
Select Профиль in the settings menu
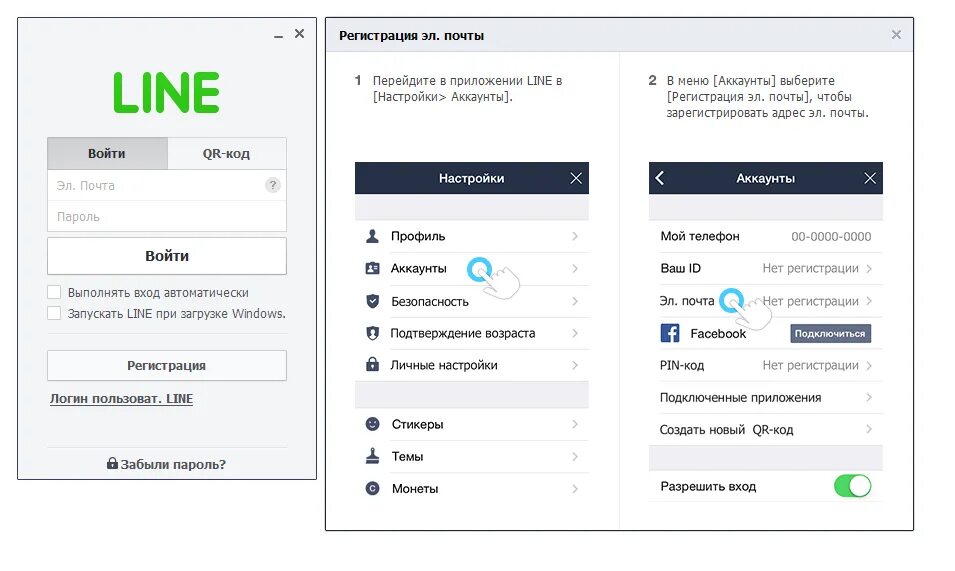coord(472,236)
